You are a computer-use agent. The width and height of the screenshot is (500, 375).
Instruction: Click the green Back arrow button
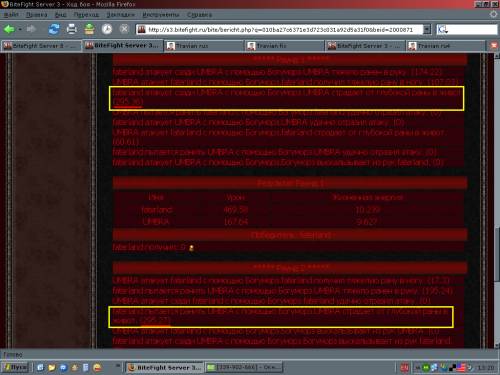click(9, 29)
